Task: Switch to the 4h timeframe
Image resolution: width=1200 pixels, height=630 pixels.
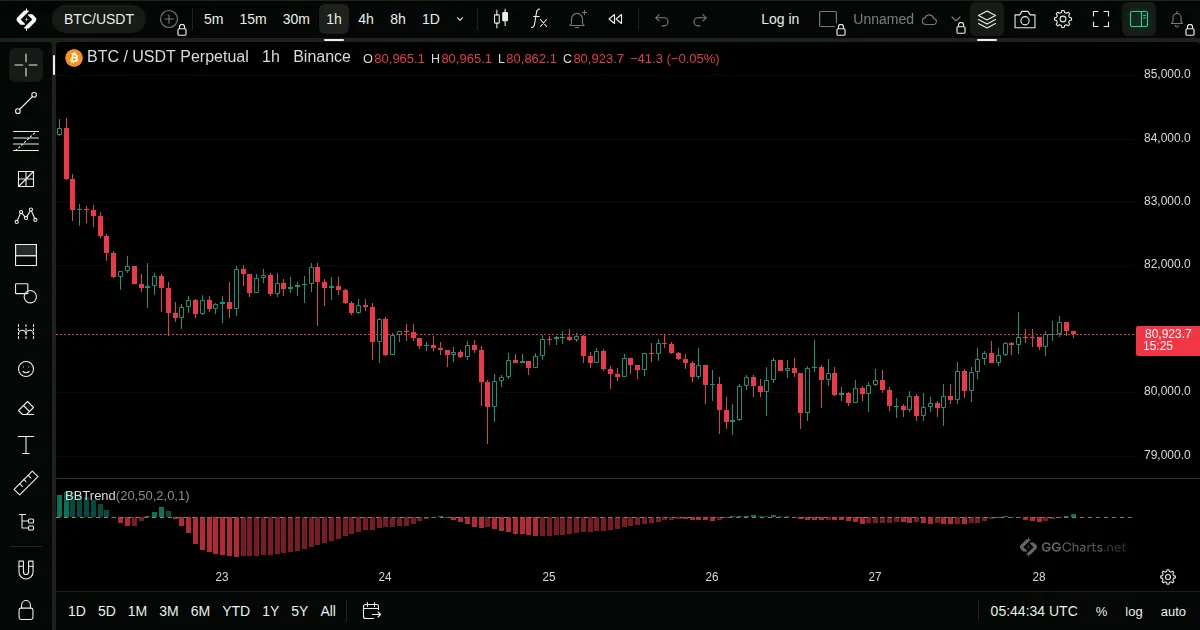Action: (x=366, y=19)
